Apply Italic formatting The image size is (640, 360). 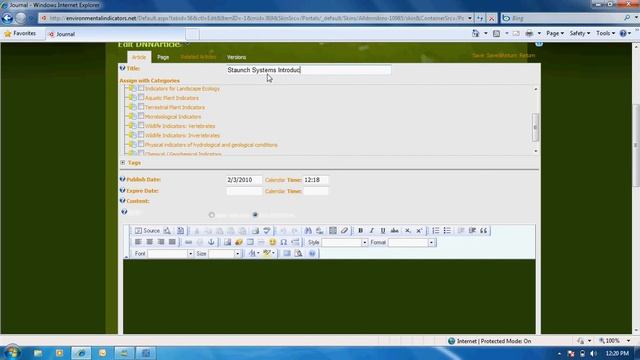point(371,231)
